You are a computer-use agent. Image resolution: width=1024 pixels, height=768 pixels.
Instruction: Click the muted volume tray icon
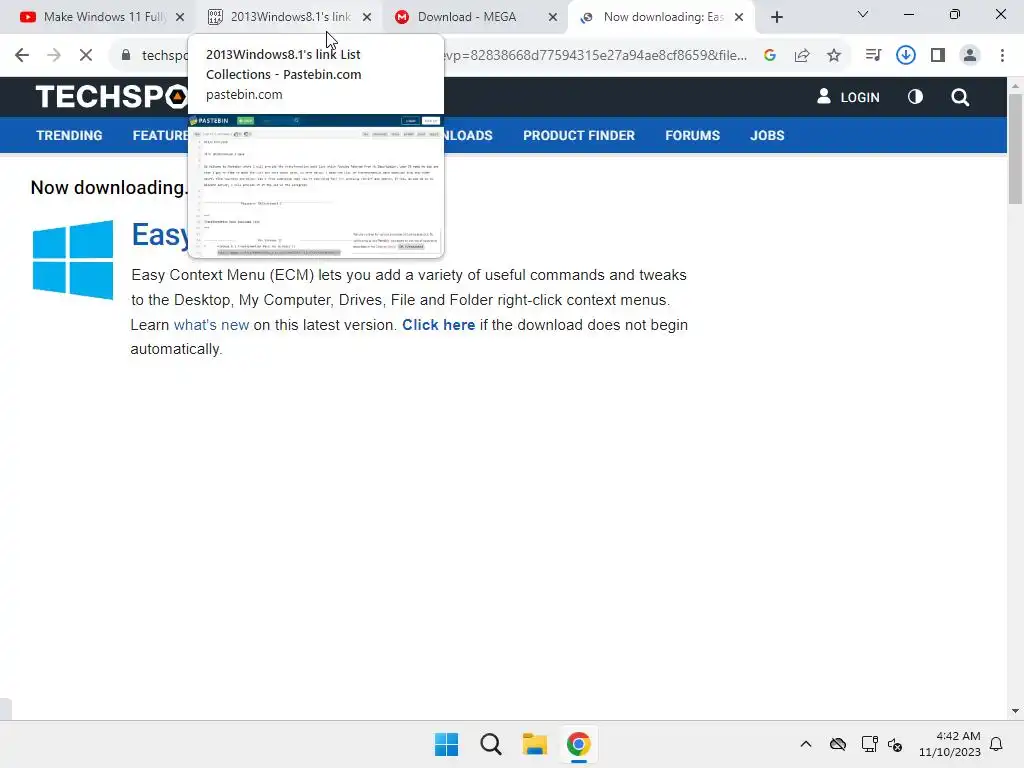(x=895, y=744)
